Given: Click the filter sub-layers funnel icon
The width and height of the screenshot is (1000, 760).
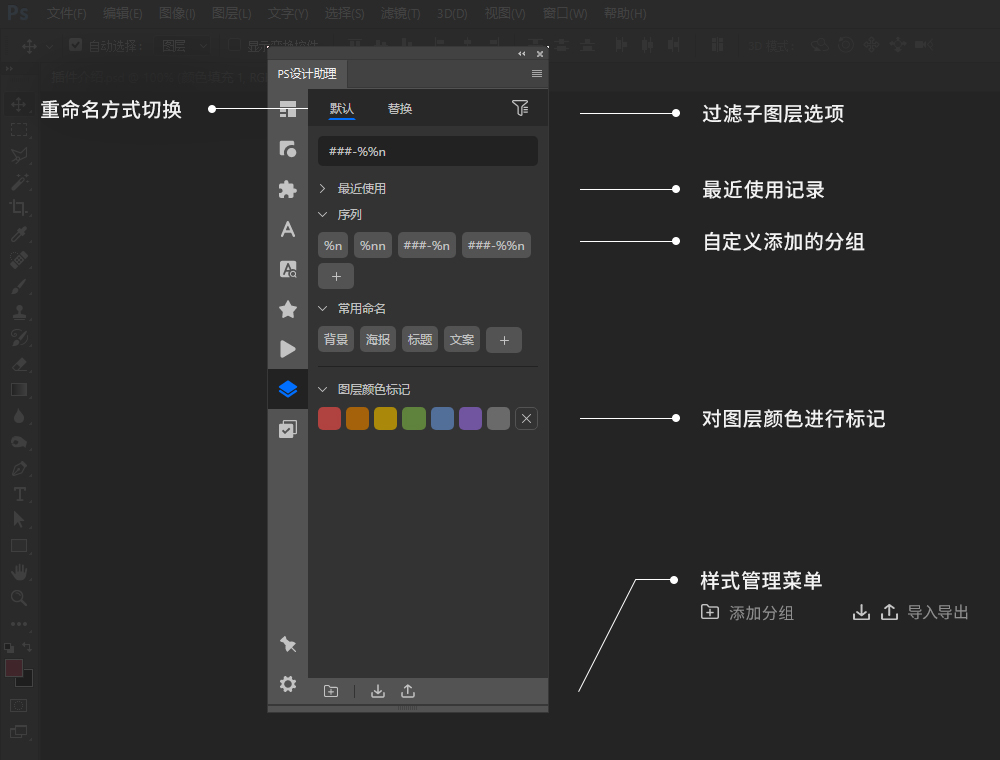Looking at the screenshot, I should click(x=520, y=108).
